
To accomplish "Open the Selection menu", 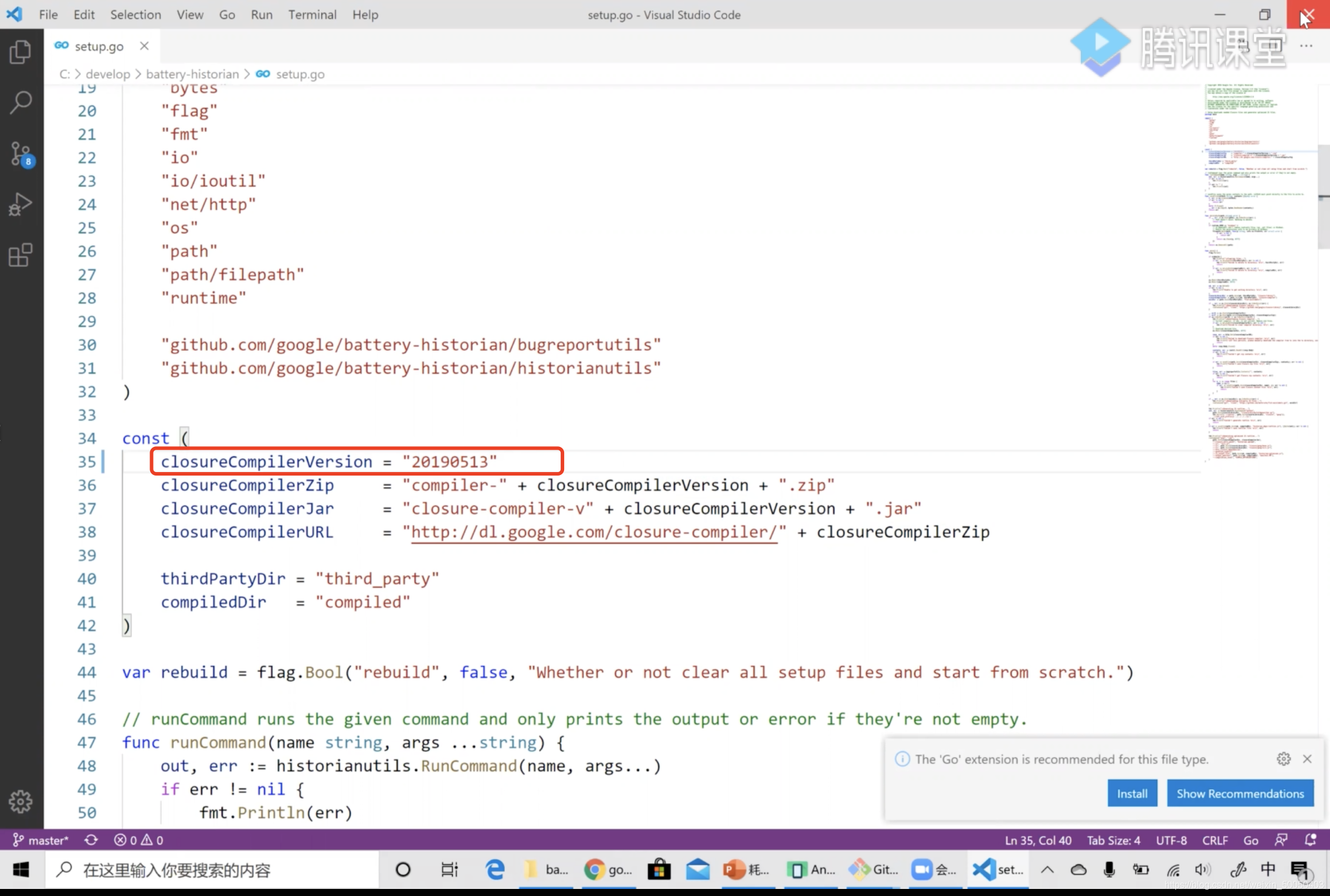I will [x=135, y=15].
